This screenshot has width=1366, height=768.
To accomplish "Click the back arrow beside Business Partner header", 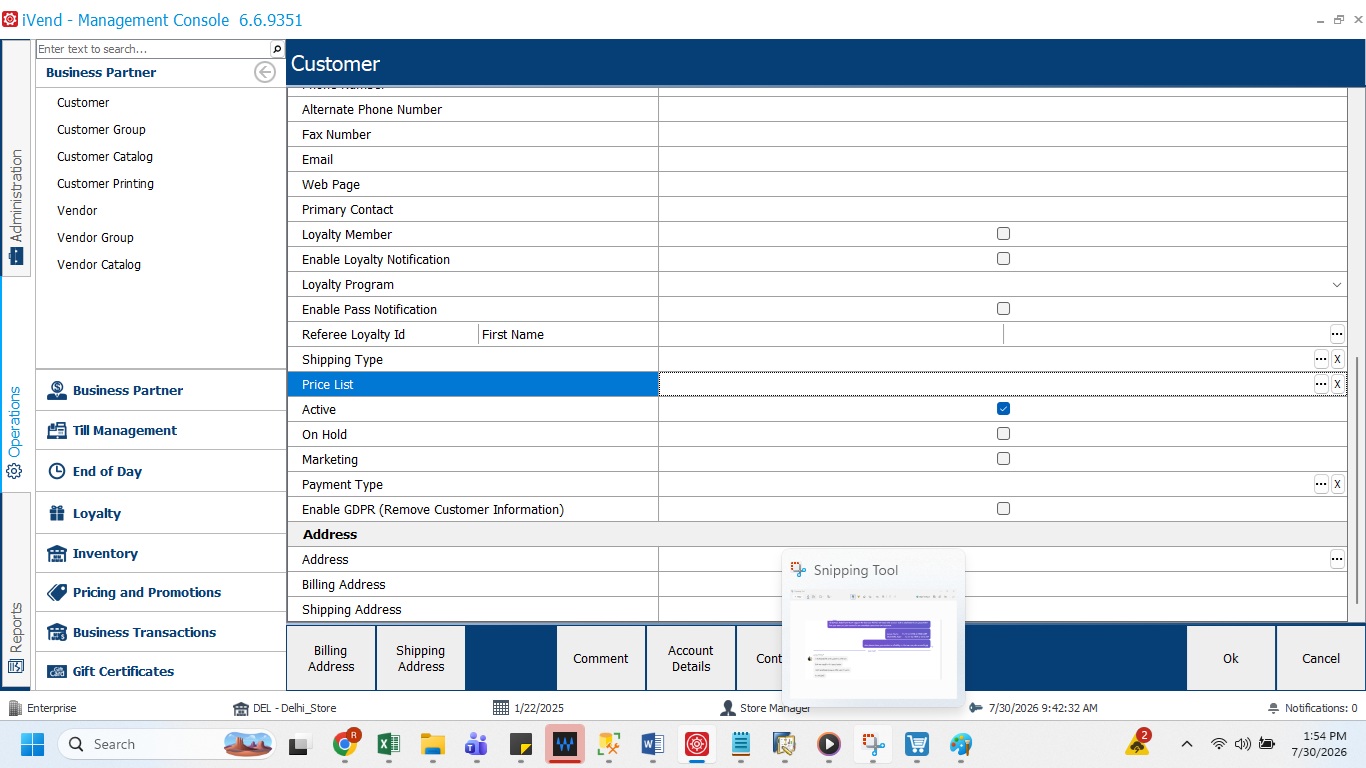I will (x=265, y=72).
